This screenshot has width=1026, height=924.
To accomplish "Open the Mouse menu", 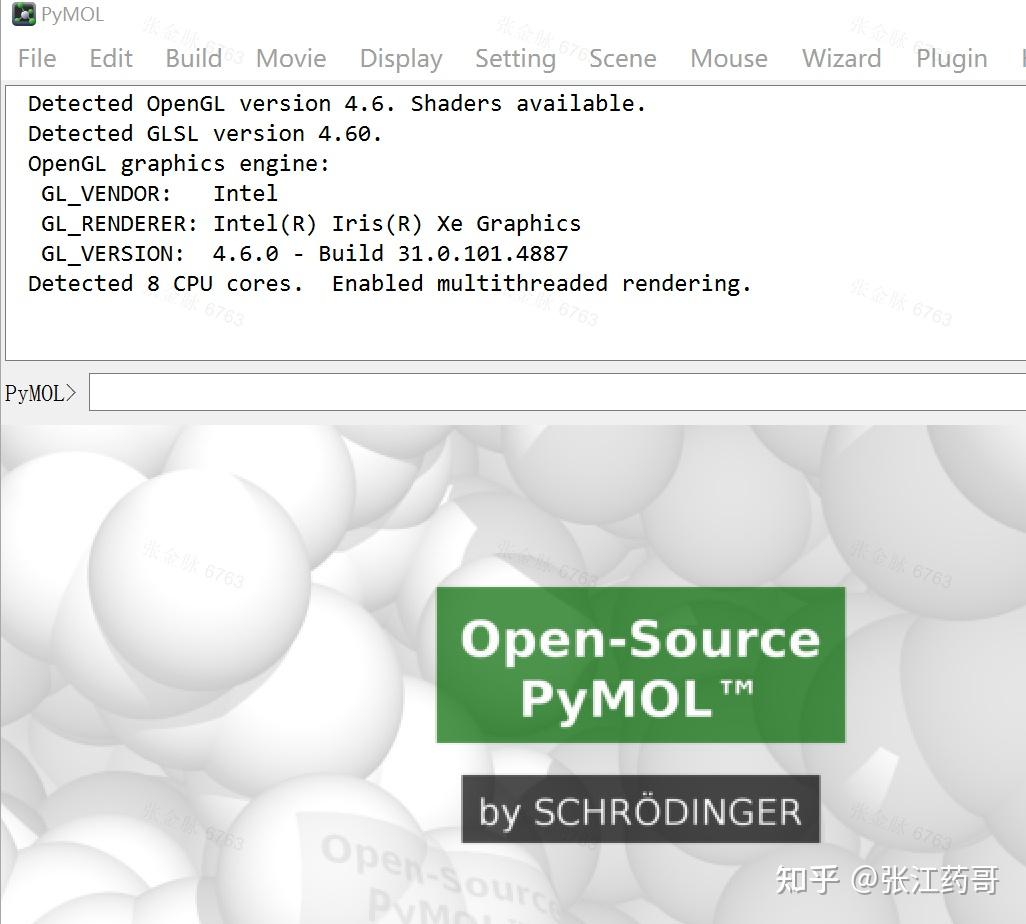I will coord(729,58).
